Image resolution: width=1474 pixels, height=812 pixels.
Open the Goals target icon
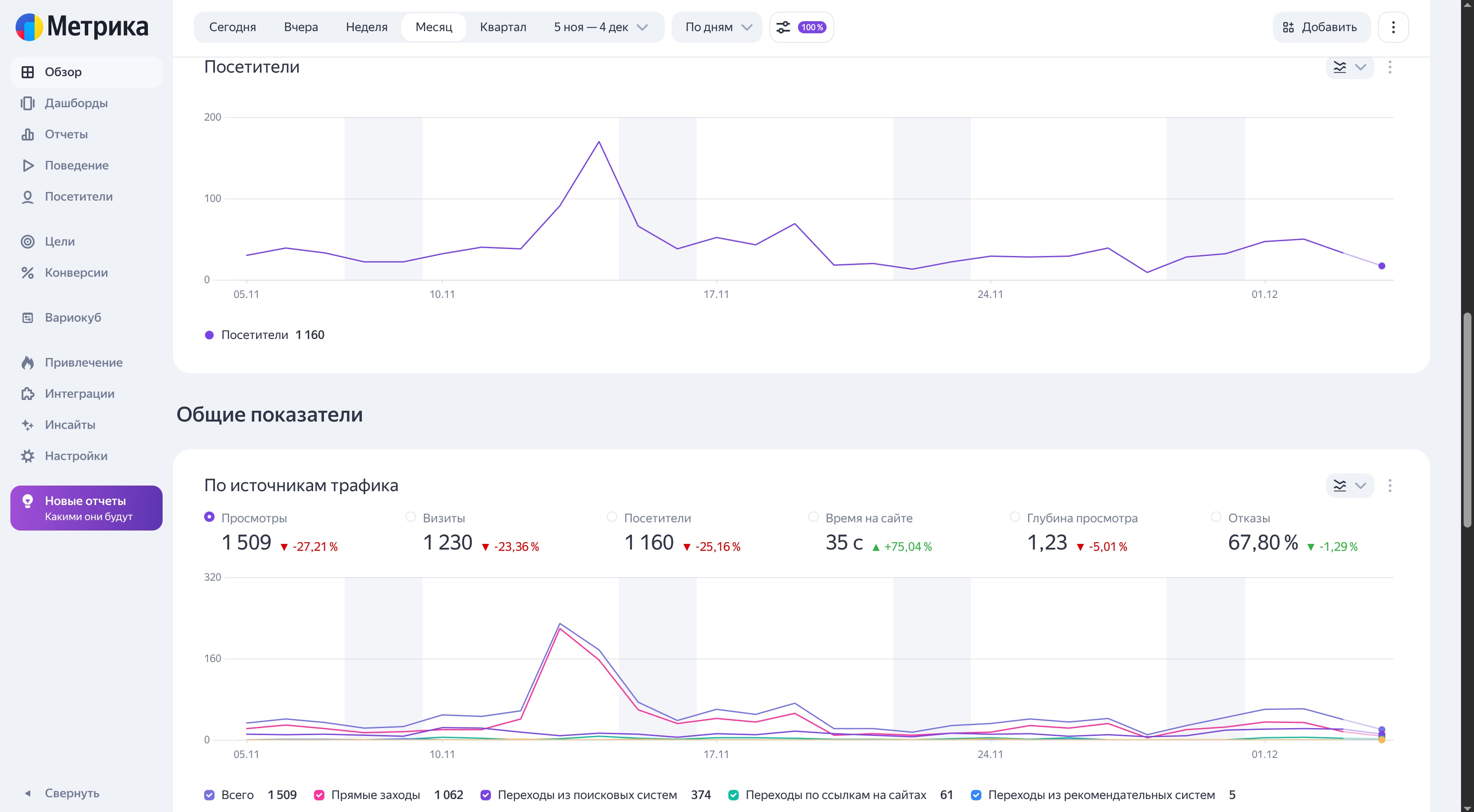(28, 241)
